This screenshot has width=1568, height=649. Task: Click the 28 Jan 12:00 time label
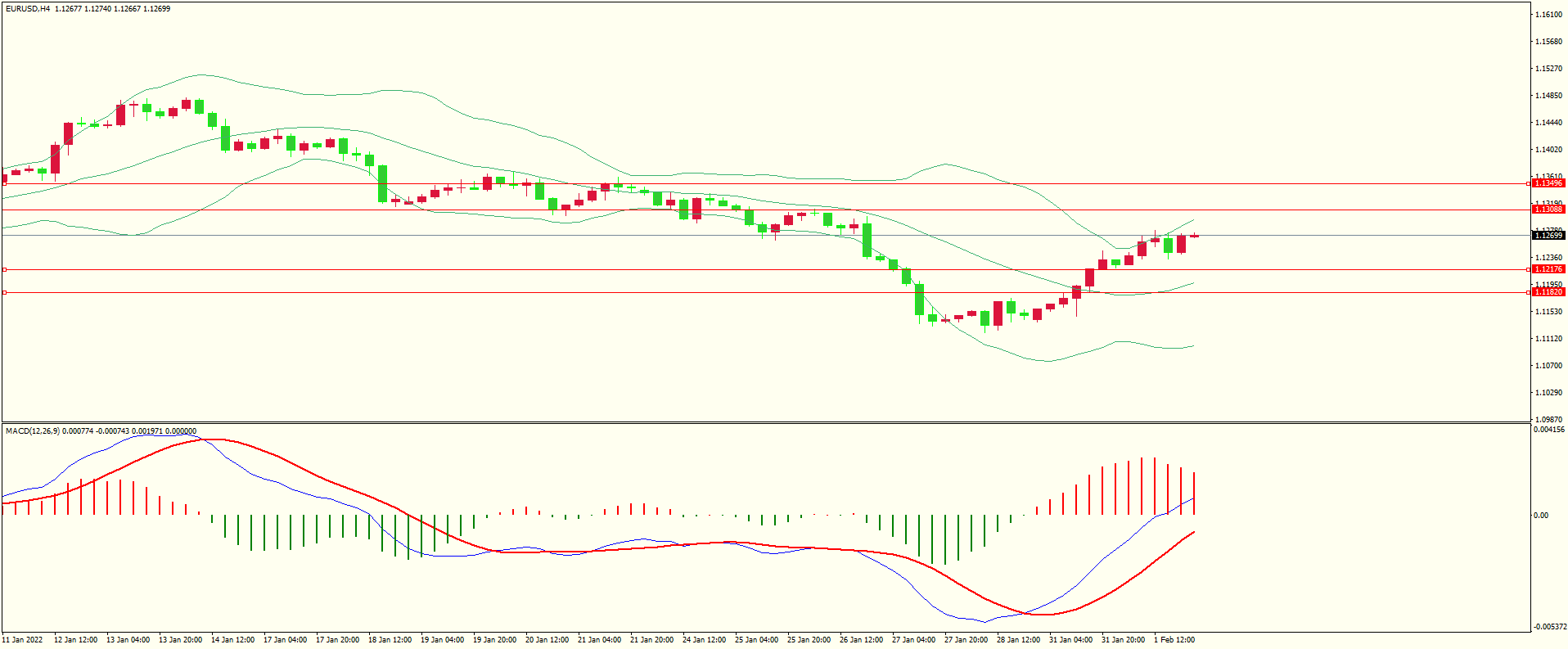[1018, 640]
